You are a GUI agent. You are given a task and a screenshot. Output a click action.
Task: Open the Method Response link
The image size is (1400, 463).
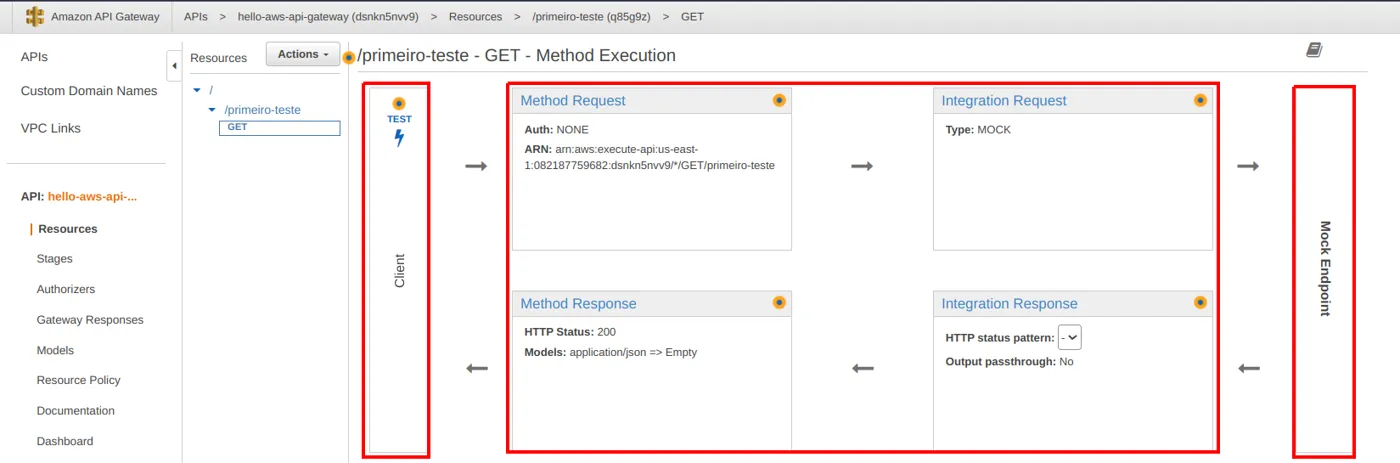click(578, 304)
